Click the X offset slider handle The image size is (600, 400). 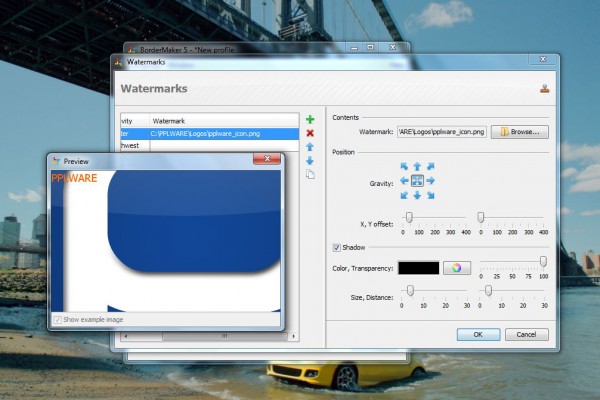pyautogui.click(x=409, y=217)
